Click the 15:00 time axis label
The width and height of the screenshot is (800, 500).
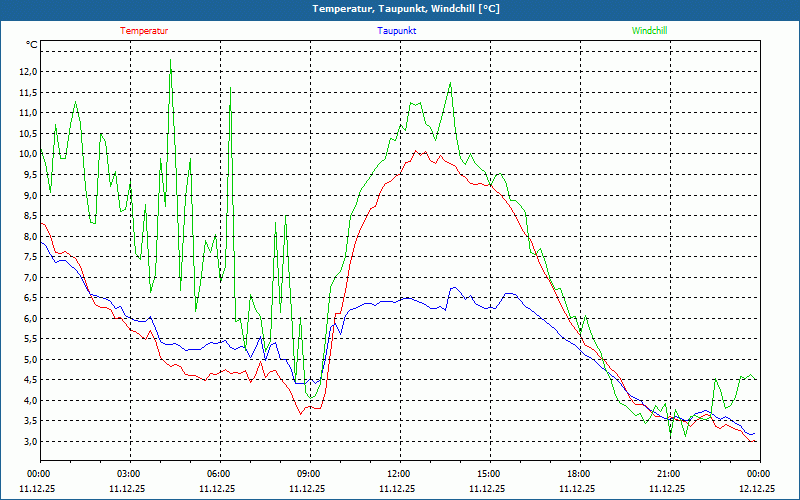coord(489,474)
